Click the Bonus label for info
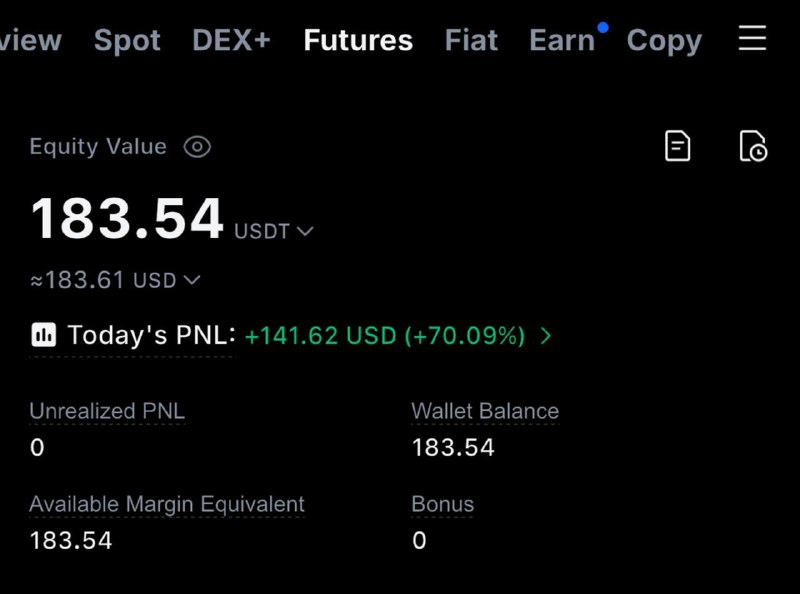 point(442,504)
